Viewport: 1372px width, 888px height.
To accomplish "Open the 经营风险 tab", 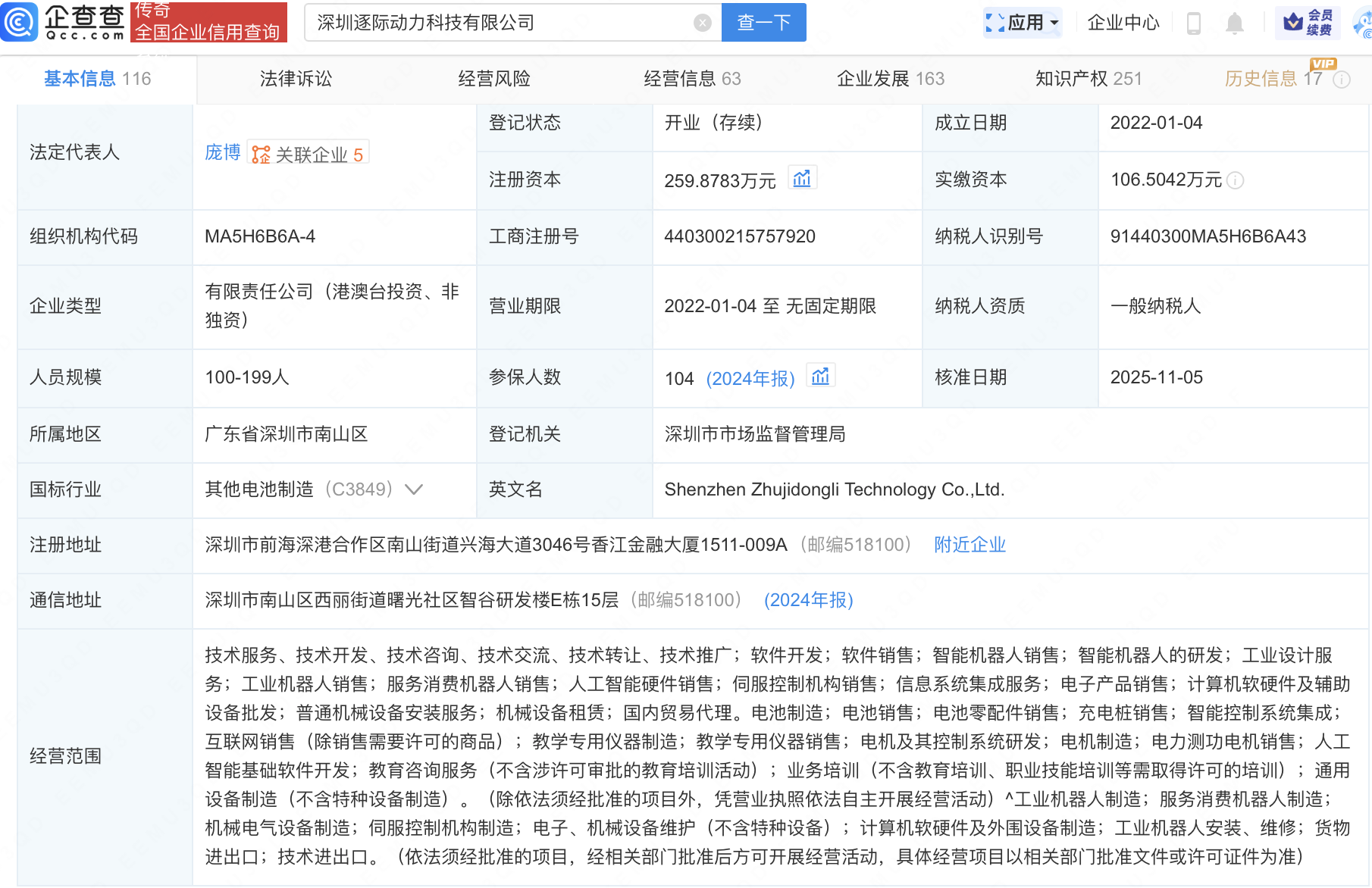I will [x=493, y=79].
